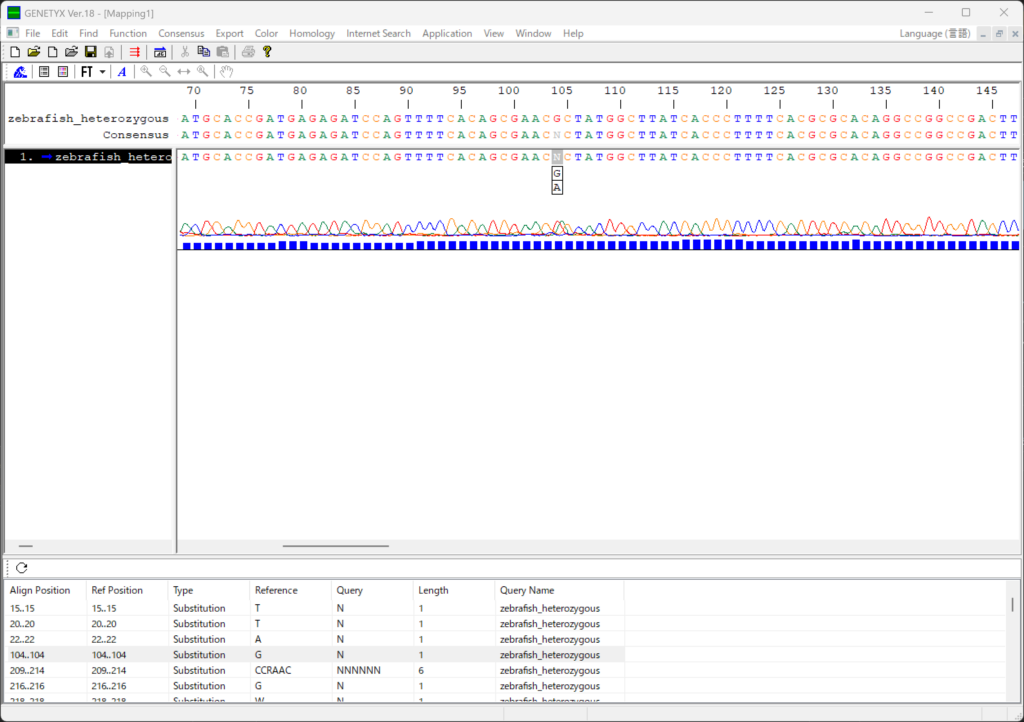1024x722 pixels.
Task: Click the refresh icon above the table
Action: [21, 567]
